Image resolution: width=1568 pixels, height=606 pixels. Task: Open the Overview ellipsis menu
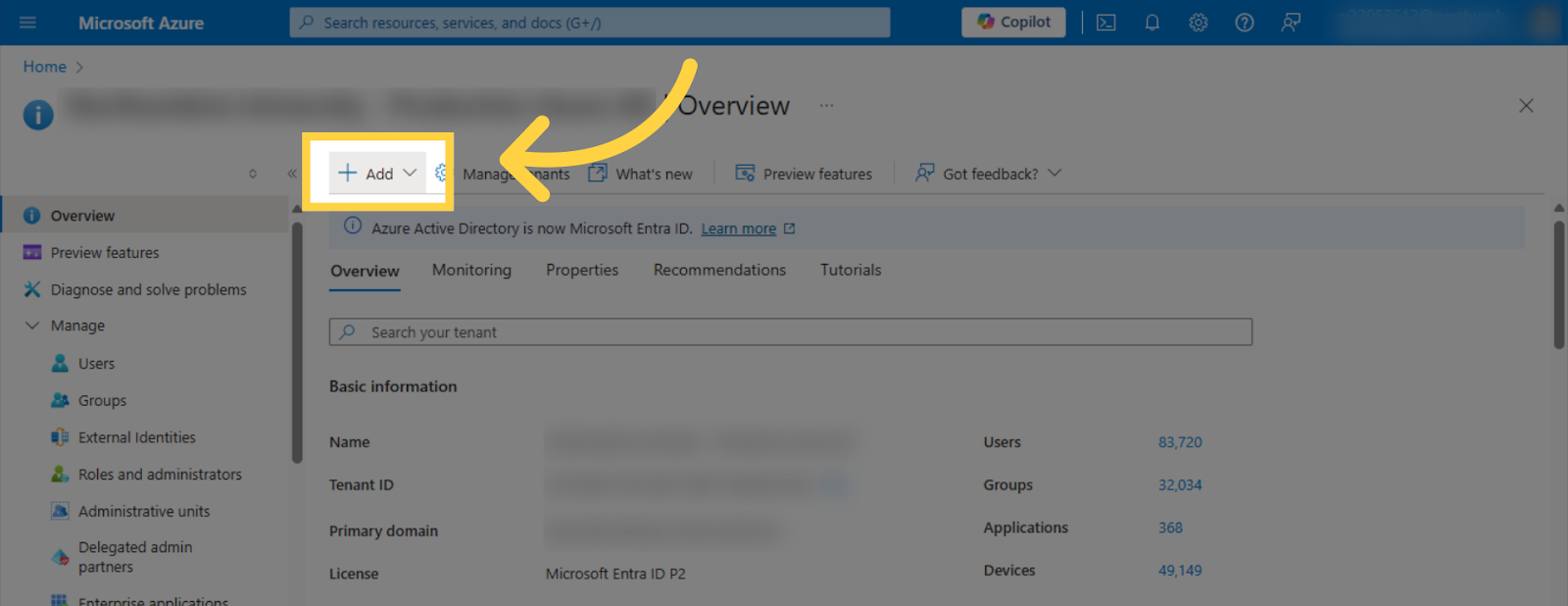click(827, 105)
